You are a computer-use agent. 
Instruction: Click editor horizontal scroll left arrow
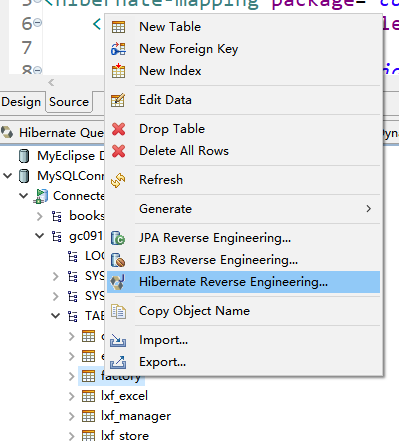[51, 82]
